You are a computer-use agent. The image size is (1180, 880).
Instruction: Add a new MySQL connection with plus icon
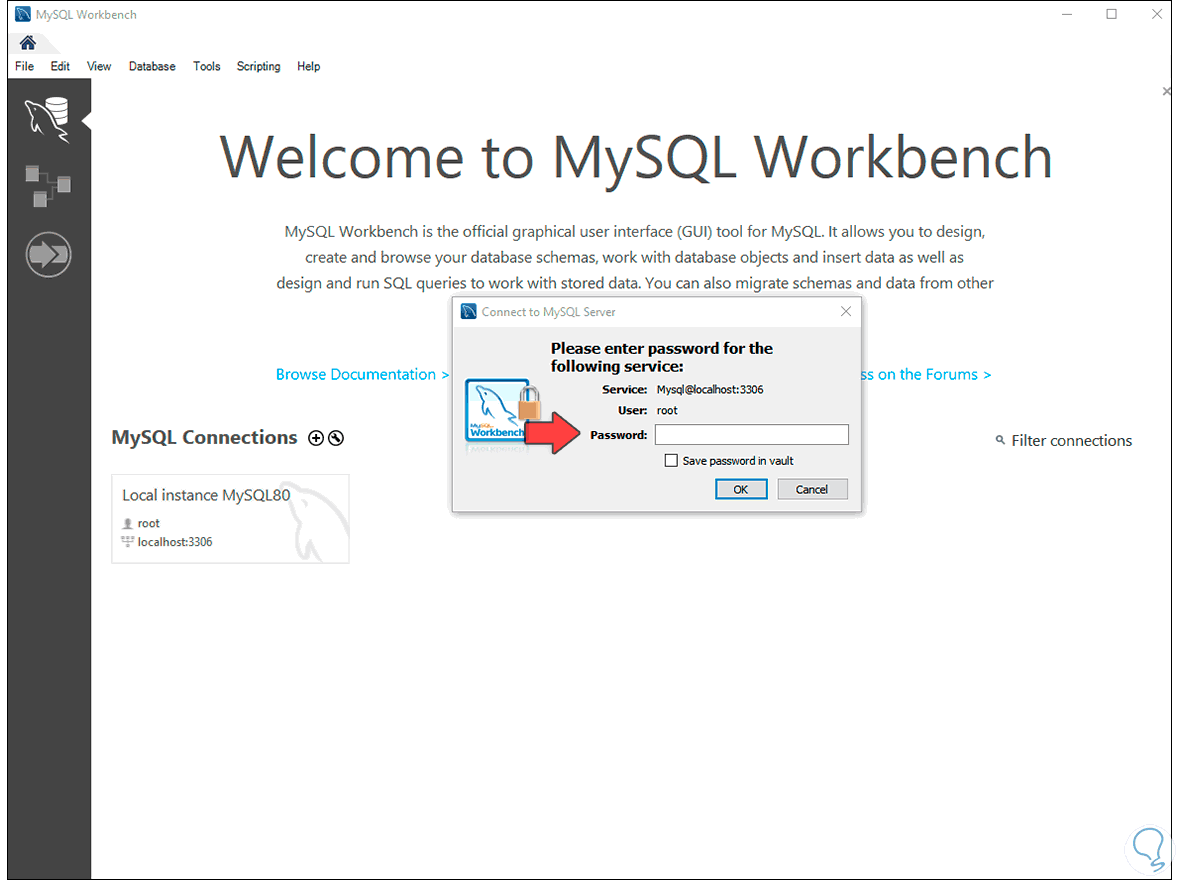coord(316,438)
